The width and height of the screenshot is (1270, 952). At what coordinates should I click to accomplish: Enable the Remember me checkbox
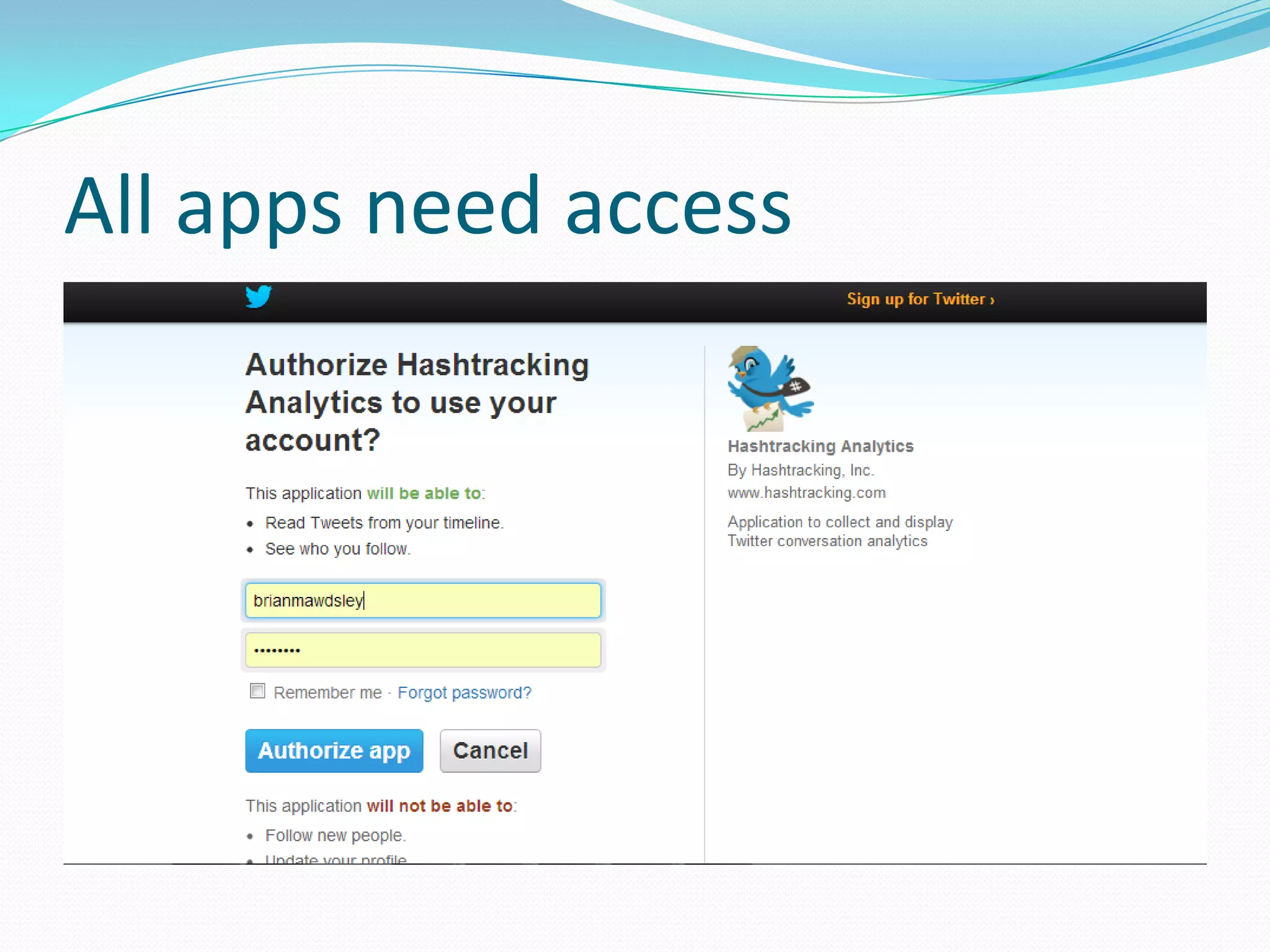pos(257,691)
